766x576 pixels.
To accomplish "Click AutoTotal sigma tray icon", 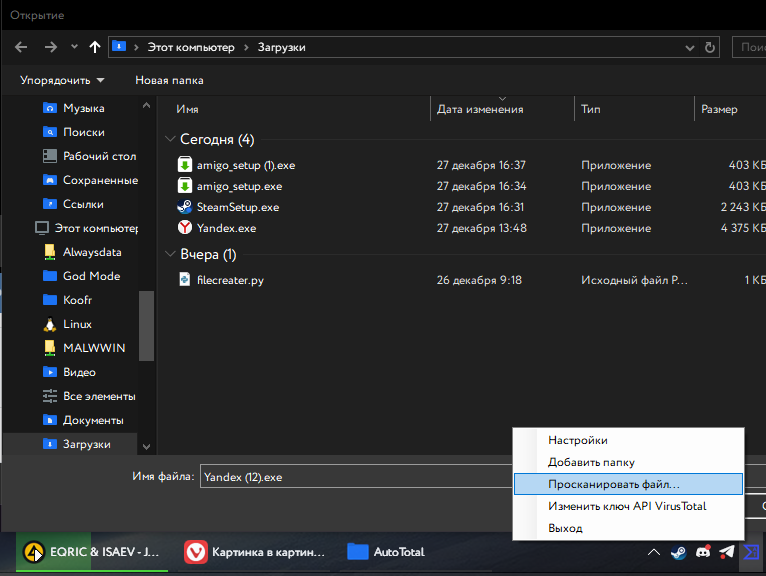I will pos(751,552).
